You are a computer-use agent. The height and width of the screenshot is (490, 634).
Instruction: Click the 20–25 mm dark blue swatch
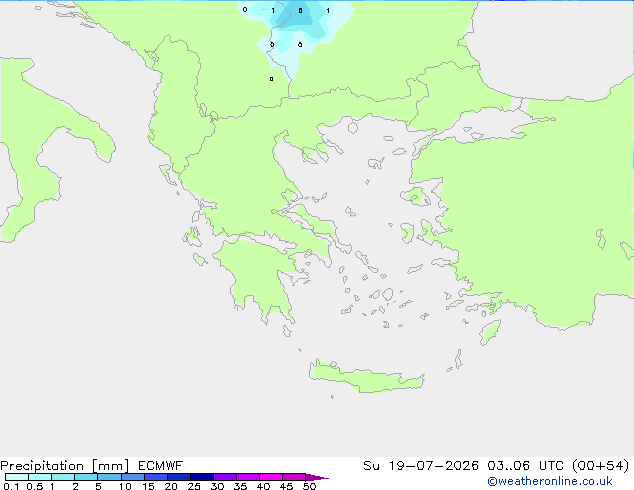[179, 477]
